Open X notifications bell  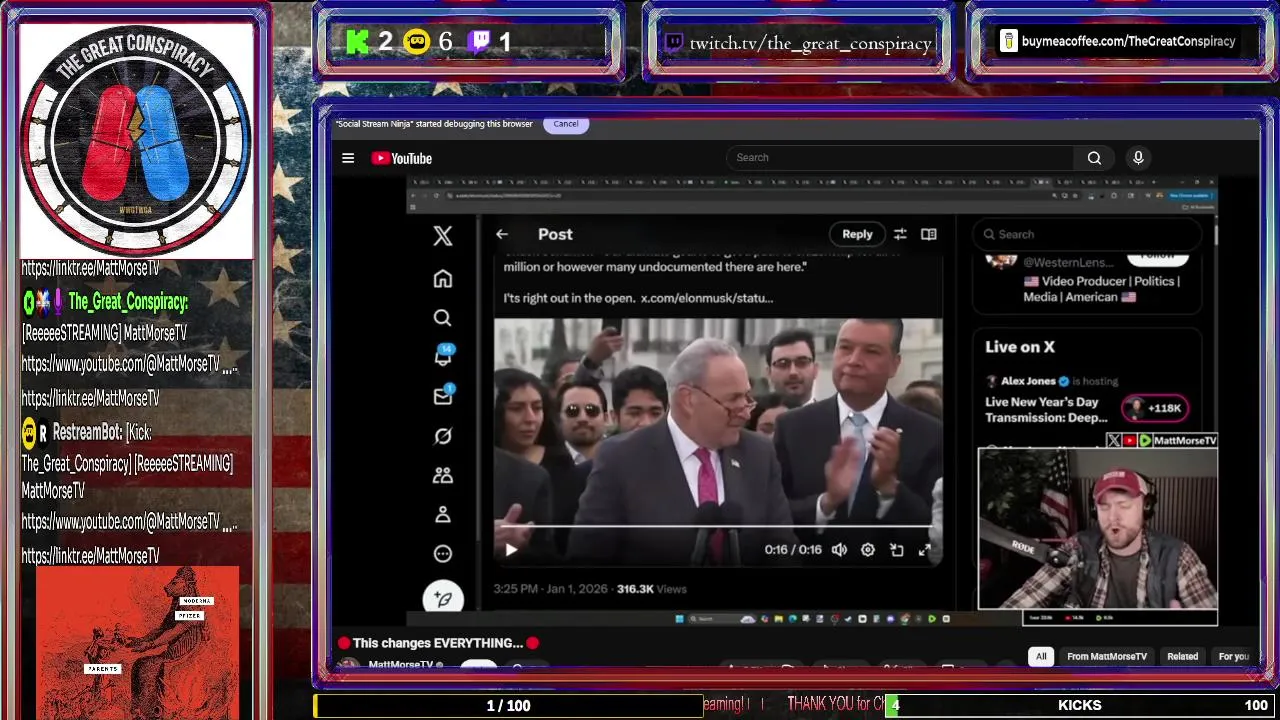(443, 356)
